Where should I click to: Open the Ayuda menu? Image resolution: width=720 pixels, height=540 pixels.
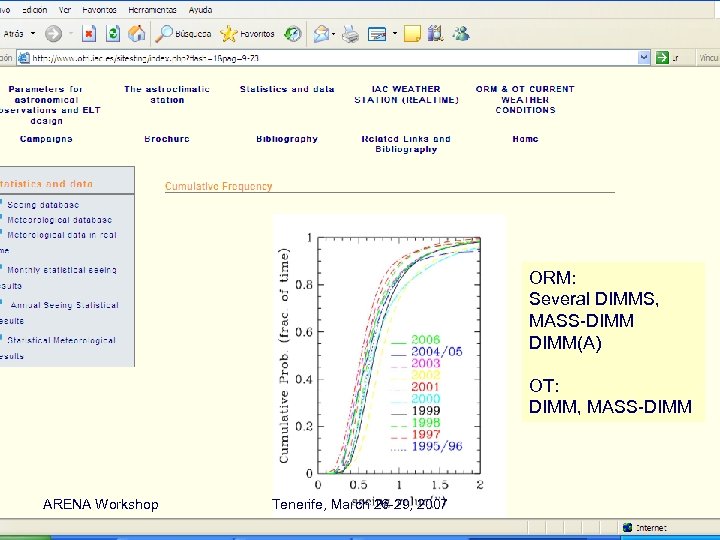(198, 10)
